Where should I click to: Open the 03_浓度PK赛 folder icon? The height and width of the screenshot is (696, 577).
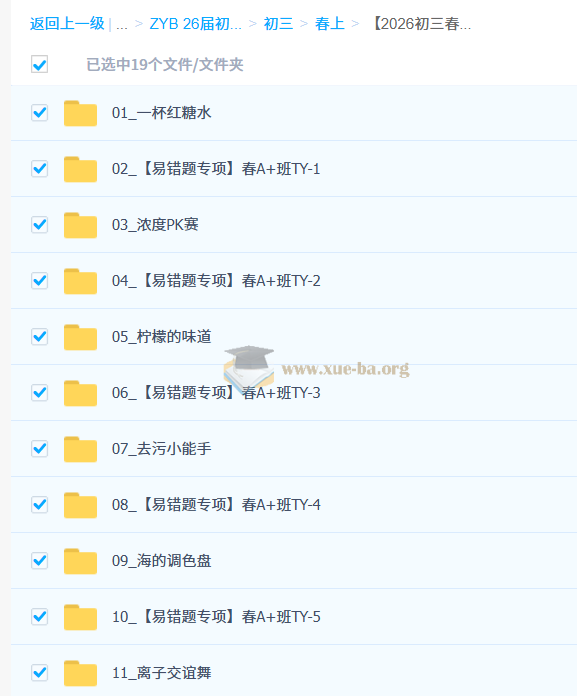click(80, 225)
